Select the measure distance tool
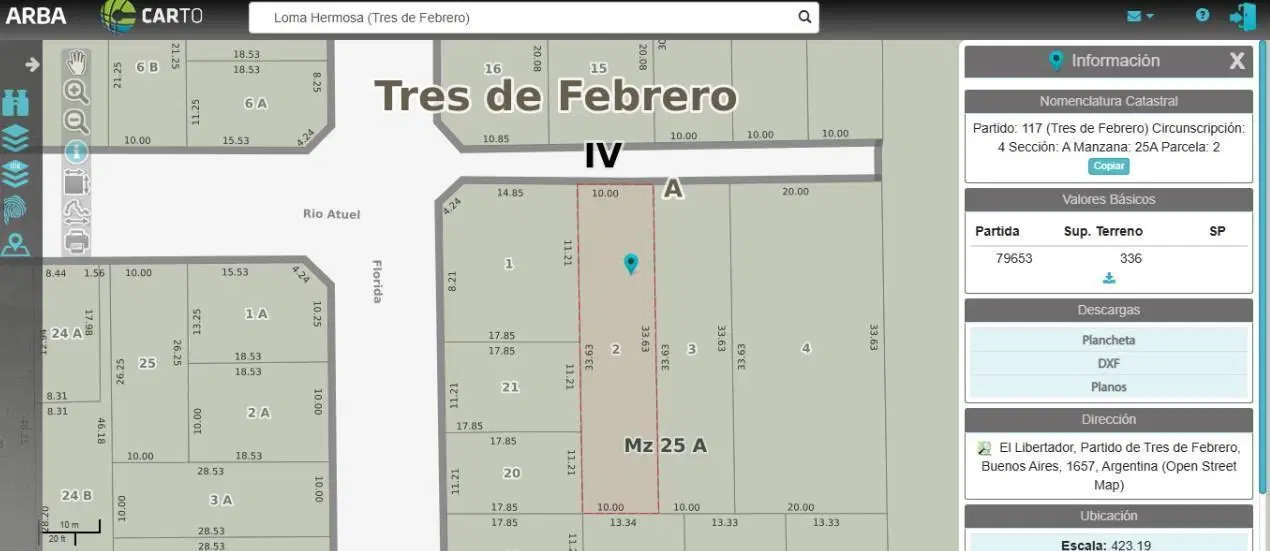The width and height of the screenshot is (1270, 551). pos(76,211)
